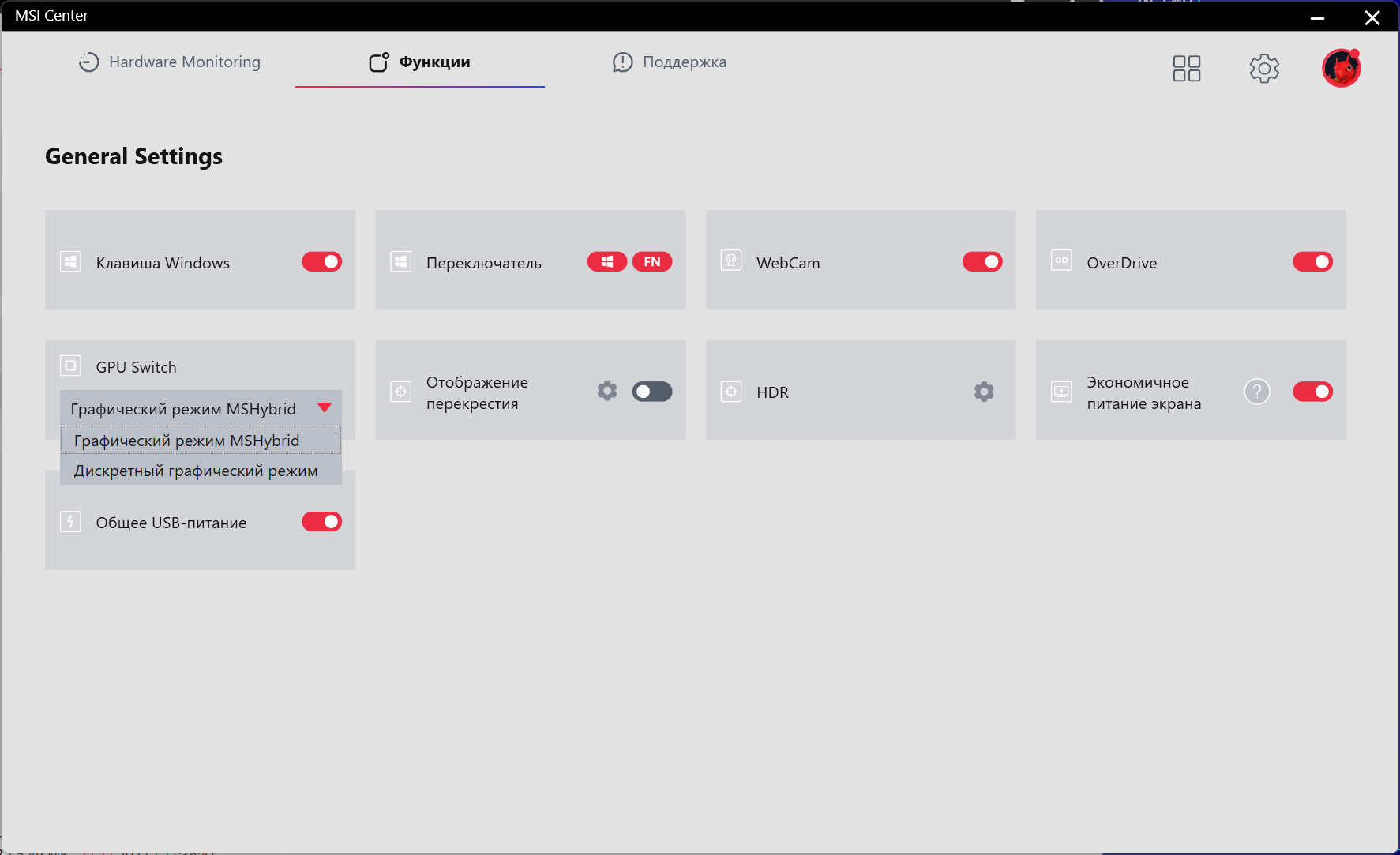Open the user profile dragon avatar
This screenshot has width=1400, height=855.
click(1342, 68)
